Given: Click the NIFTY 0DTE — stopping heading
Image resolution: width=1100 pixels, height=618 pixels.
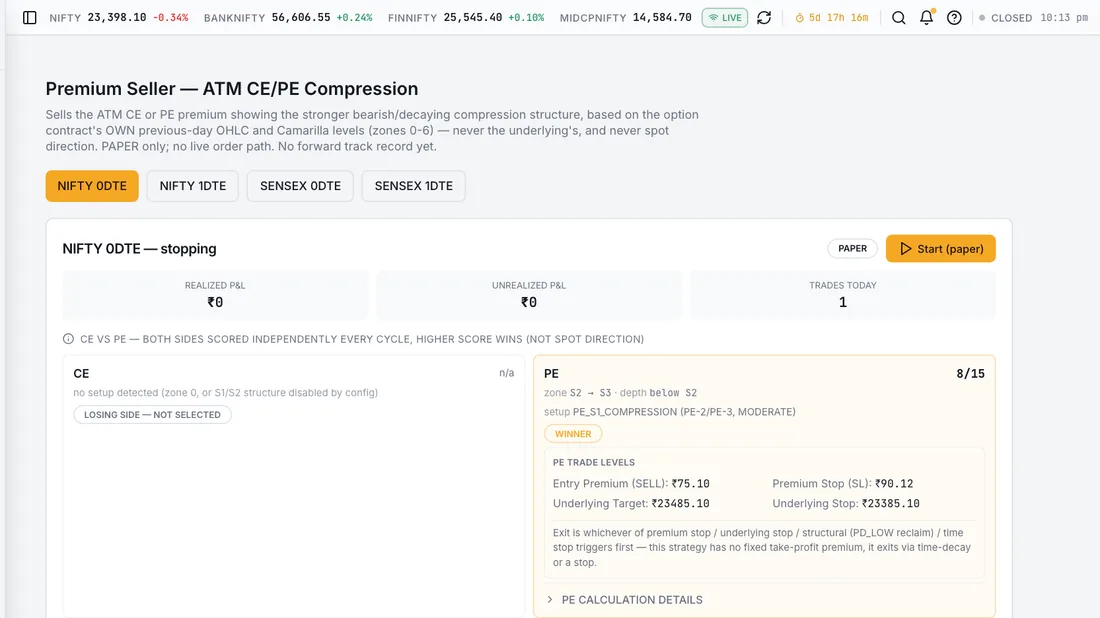Looking at the screenshot, I should (139, 248).
